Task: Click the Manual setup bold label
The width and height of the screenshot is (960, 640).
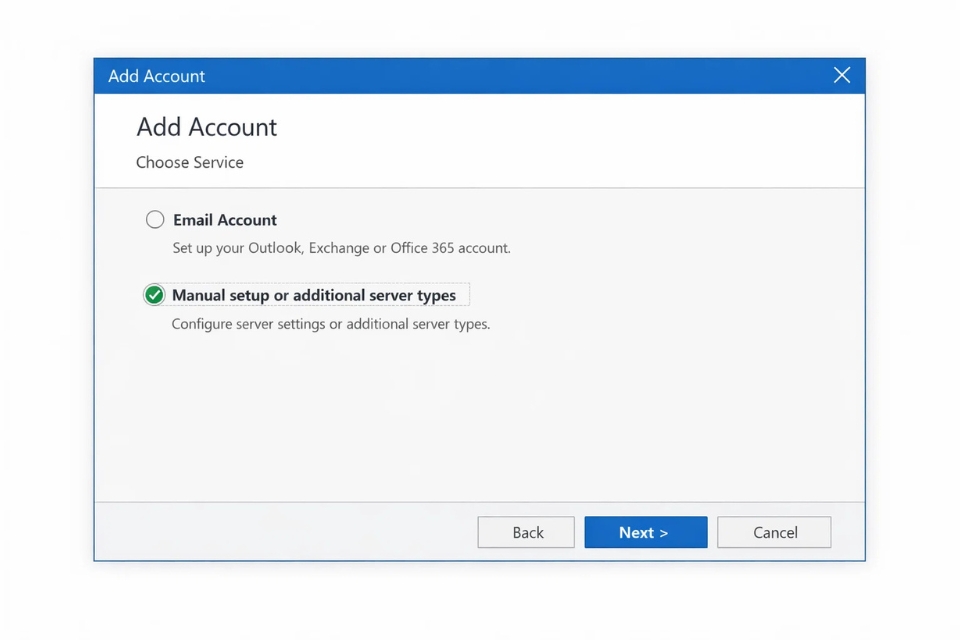Action: (314, 294)
